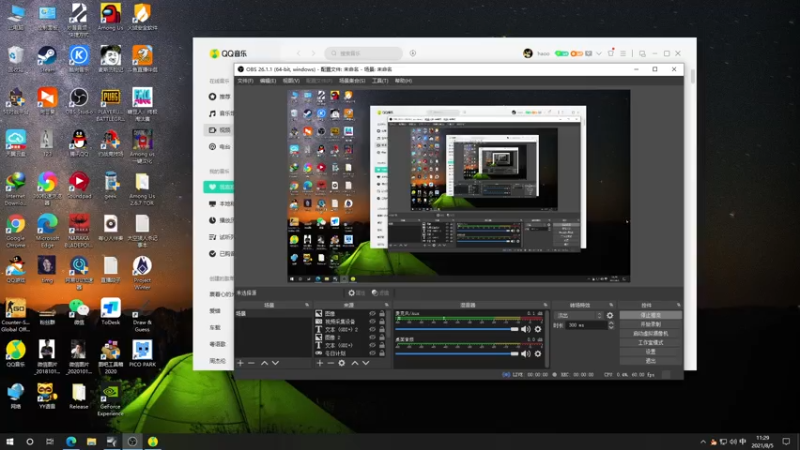Toggle visibility of 视频采集设备 source
This screenshot has width=800, height=450.
pyautogui.click(x=372, y=321)
